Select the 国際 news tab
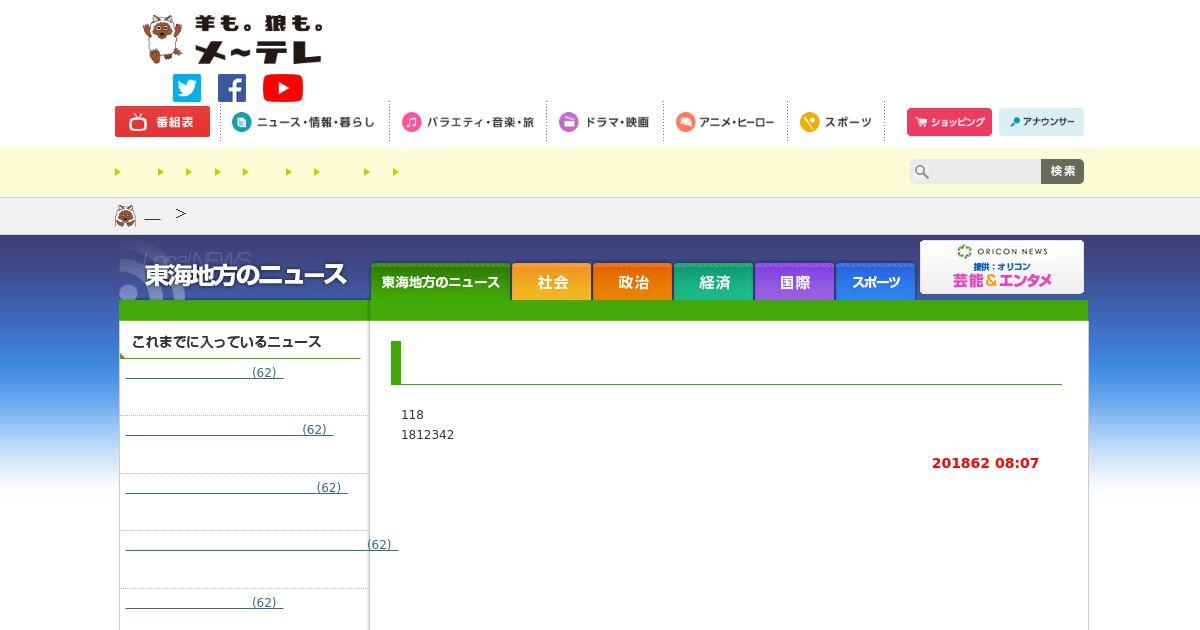Image resolution: width=1200 pixels, height=630 pixels. (x=794, y=282)
